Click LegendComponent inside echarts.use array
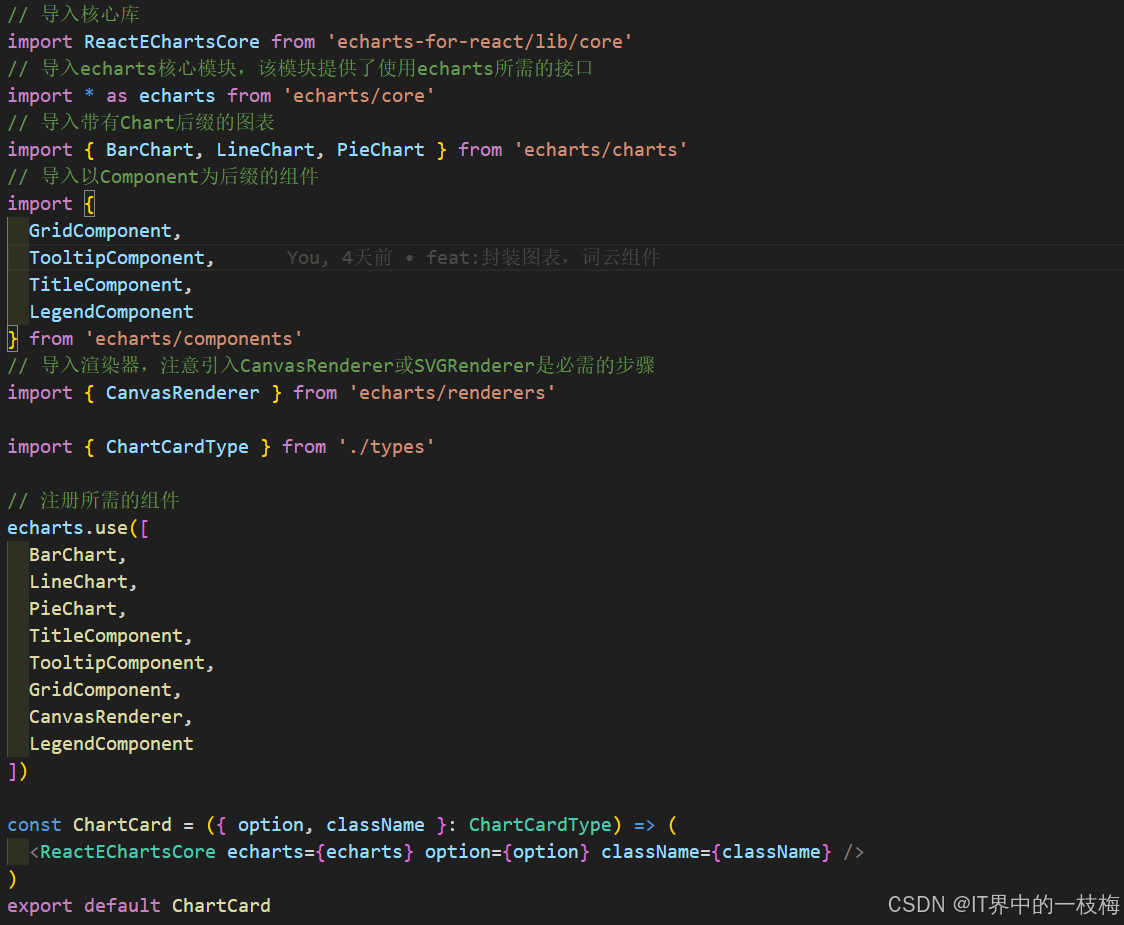This screenshot has height=925, width=1124. (111, 744)
